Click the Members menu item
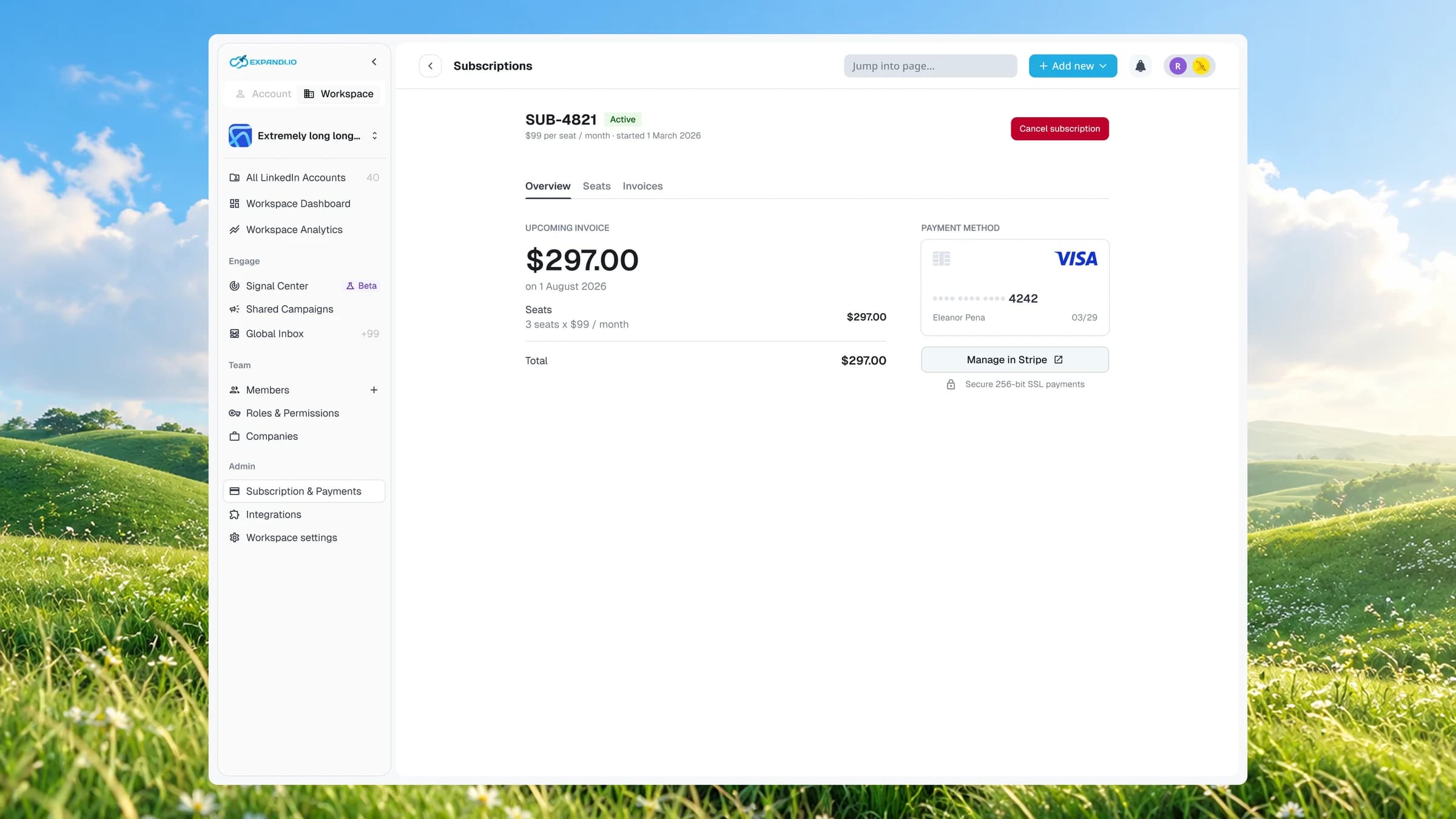1456x819 pixels. tap(304, 390)
